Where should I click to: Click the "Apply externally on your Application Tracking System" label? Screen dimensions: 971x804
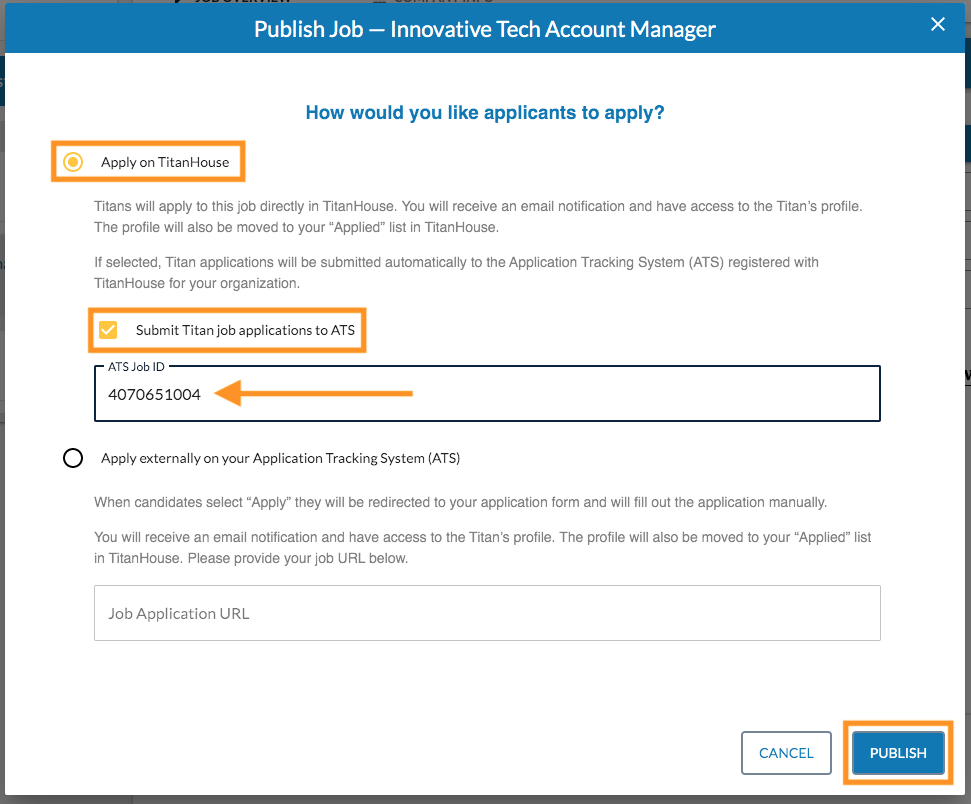point(280,458)
